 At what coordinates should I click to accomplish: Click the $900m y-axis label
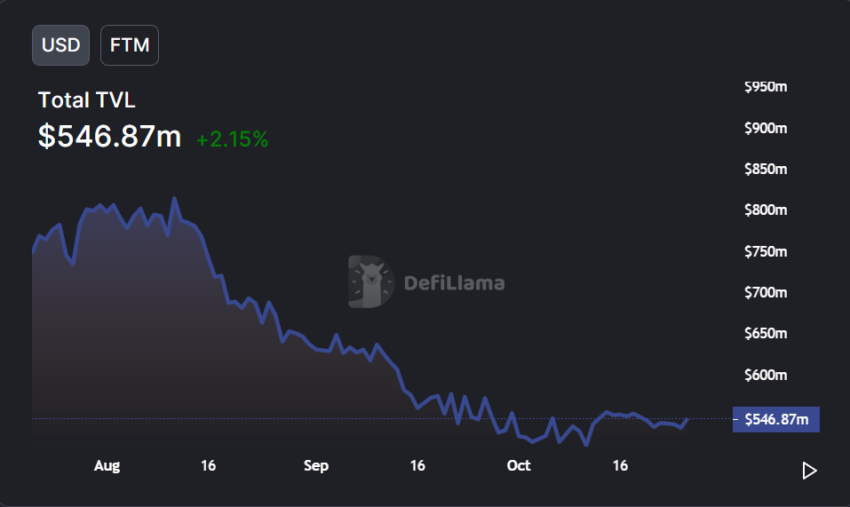point(766,128)
